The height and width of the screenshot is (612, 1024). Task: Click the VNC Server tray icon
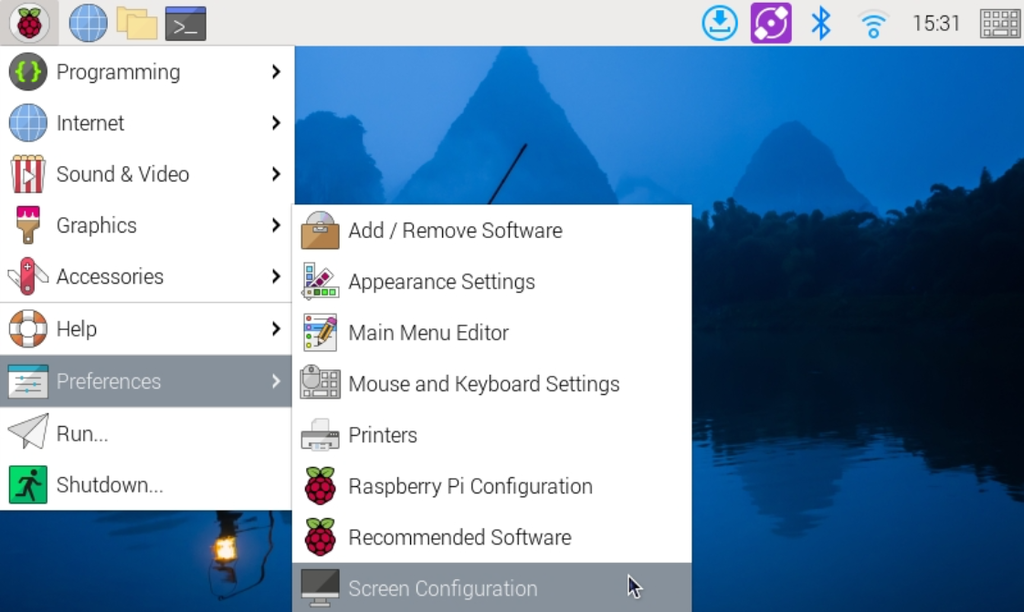pos(769,22)
